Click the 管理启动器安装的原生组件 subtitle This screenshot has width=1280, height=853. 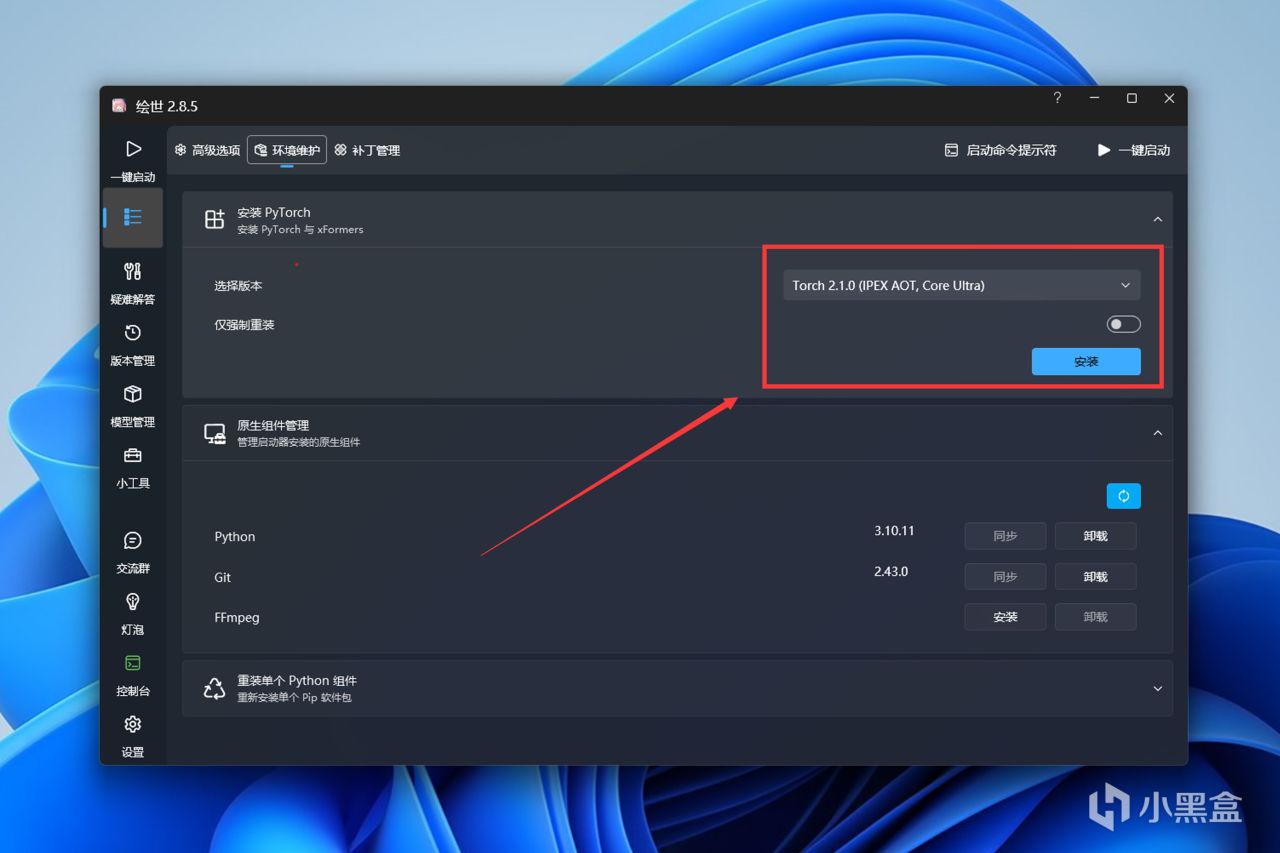pyautogui.click(x=298, y=442)
